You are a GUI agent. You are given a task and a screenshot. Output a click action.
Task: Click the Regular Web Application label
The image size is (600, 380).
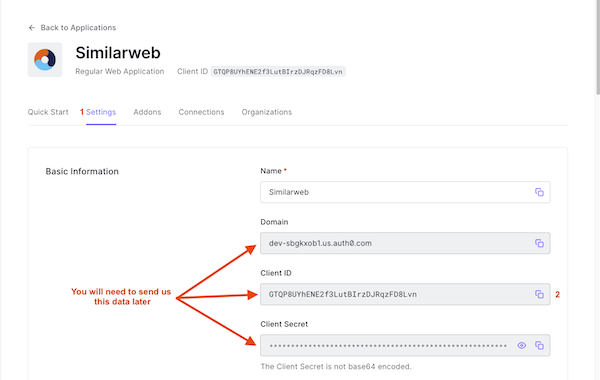click(x=120, y=72)
